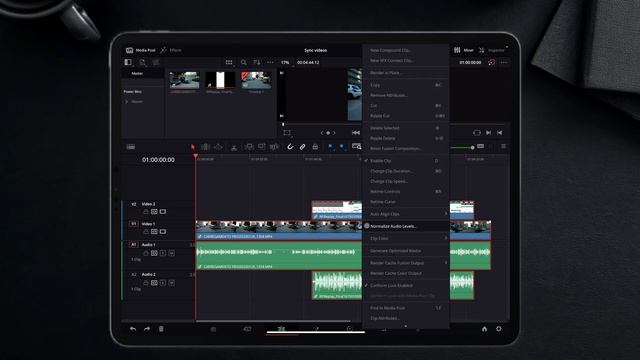Switch media pool to thumbnail grid view
640x360 pixels.
click(x=229, y=62)
